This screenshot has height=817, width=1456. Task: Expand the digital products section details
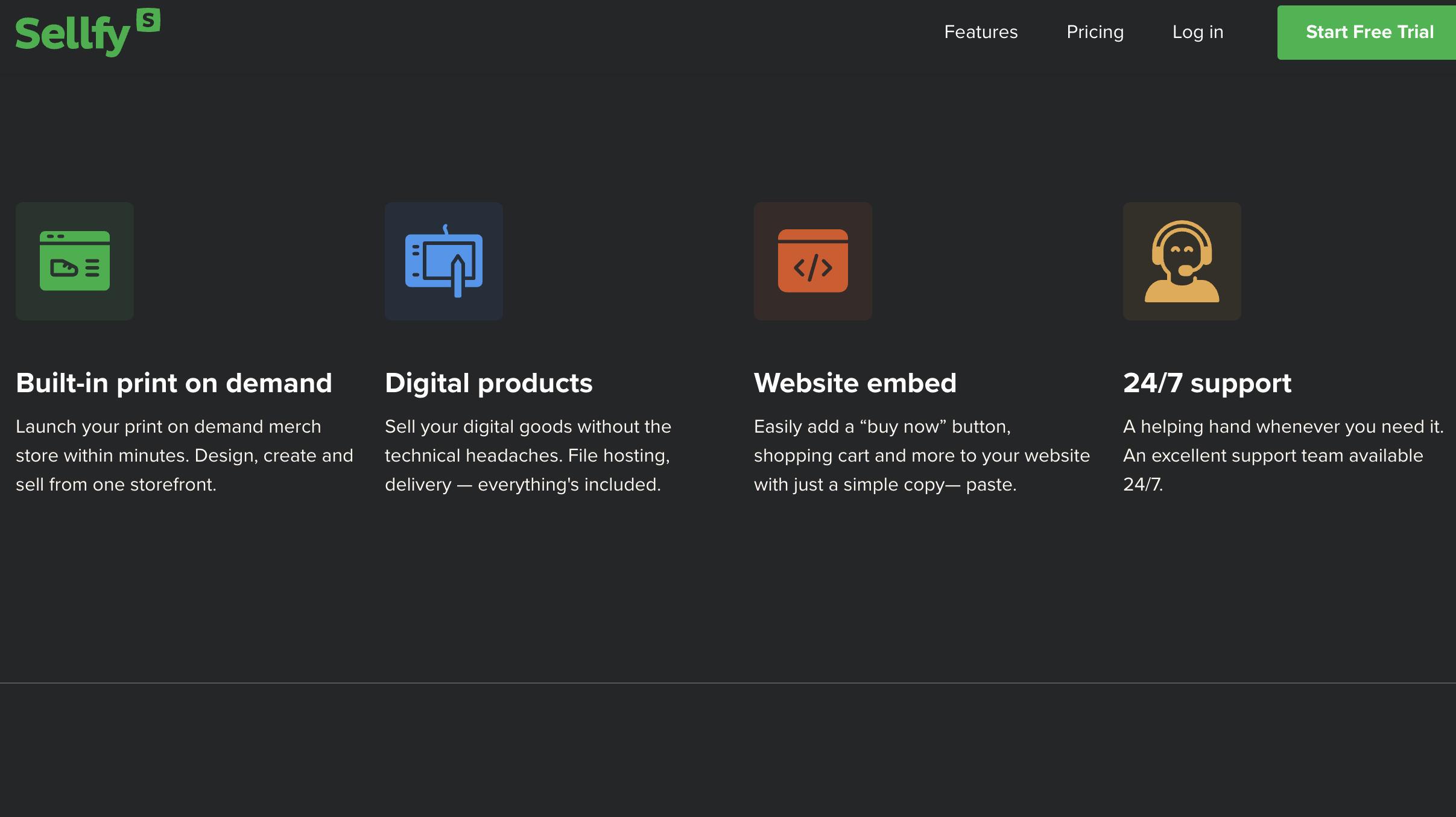[488, 382]
